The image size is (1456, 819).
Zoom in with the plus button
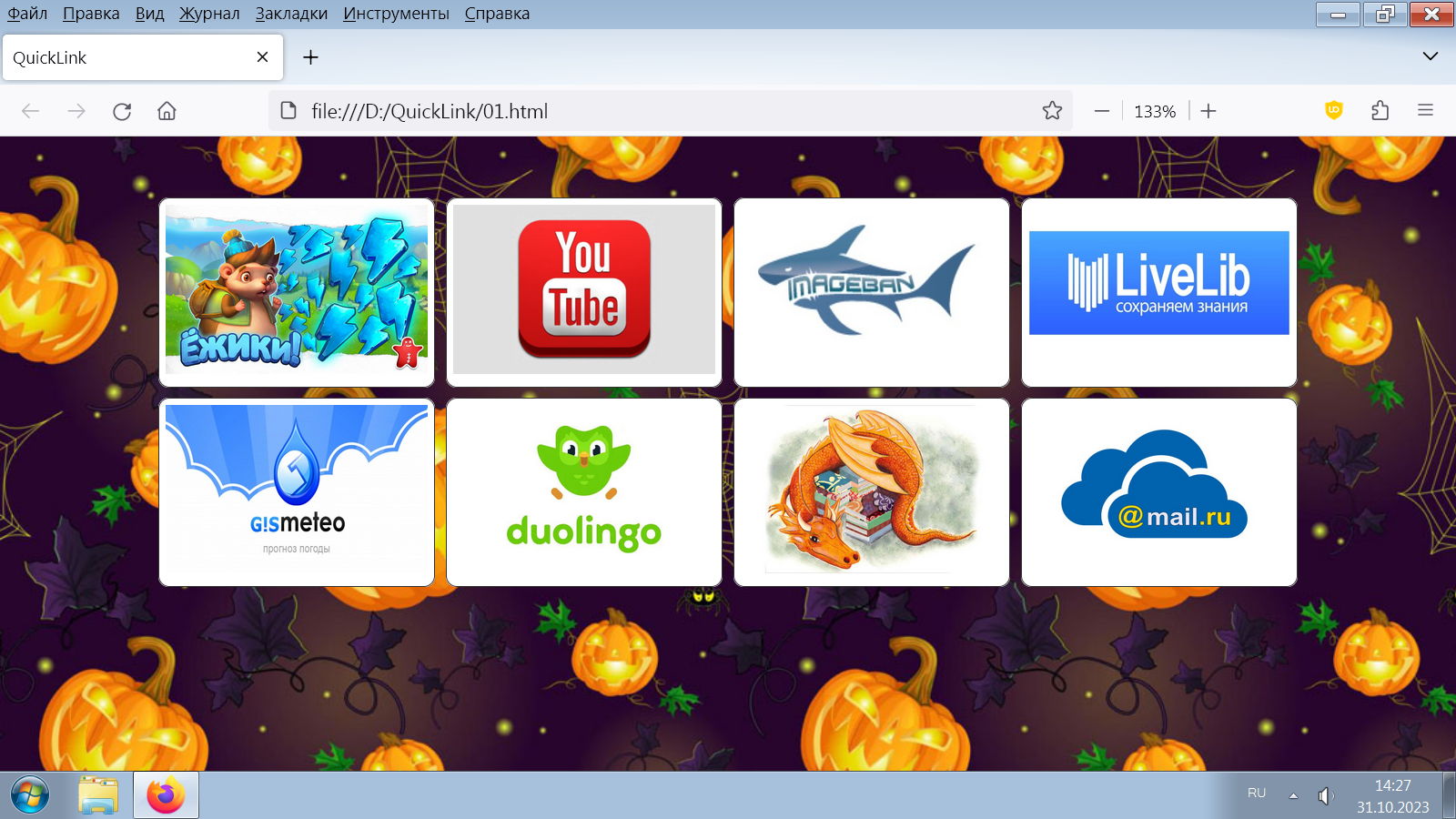point(1208,111)
